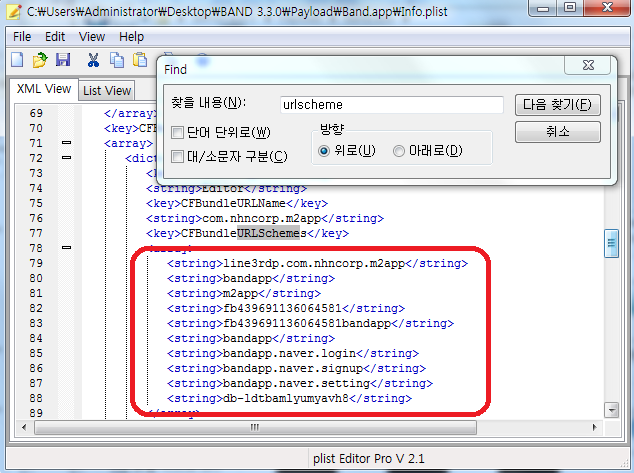Screen dimensions: 634x473
Task: Cut selection with the scissors icon
Action: point(93,60)
